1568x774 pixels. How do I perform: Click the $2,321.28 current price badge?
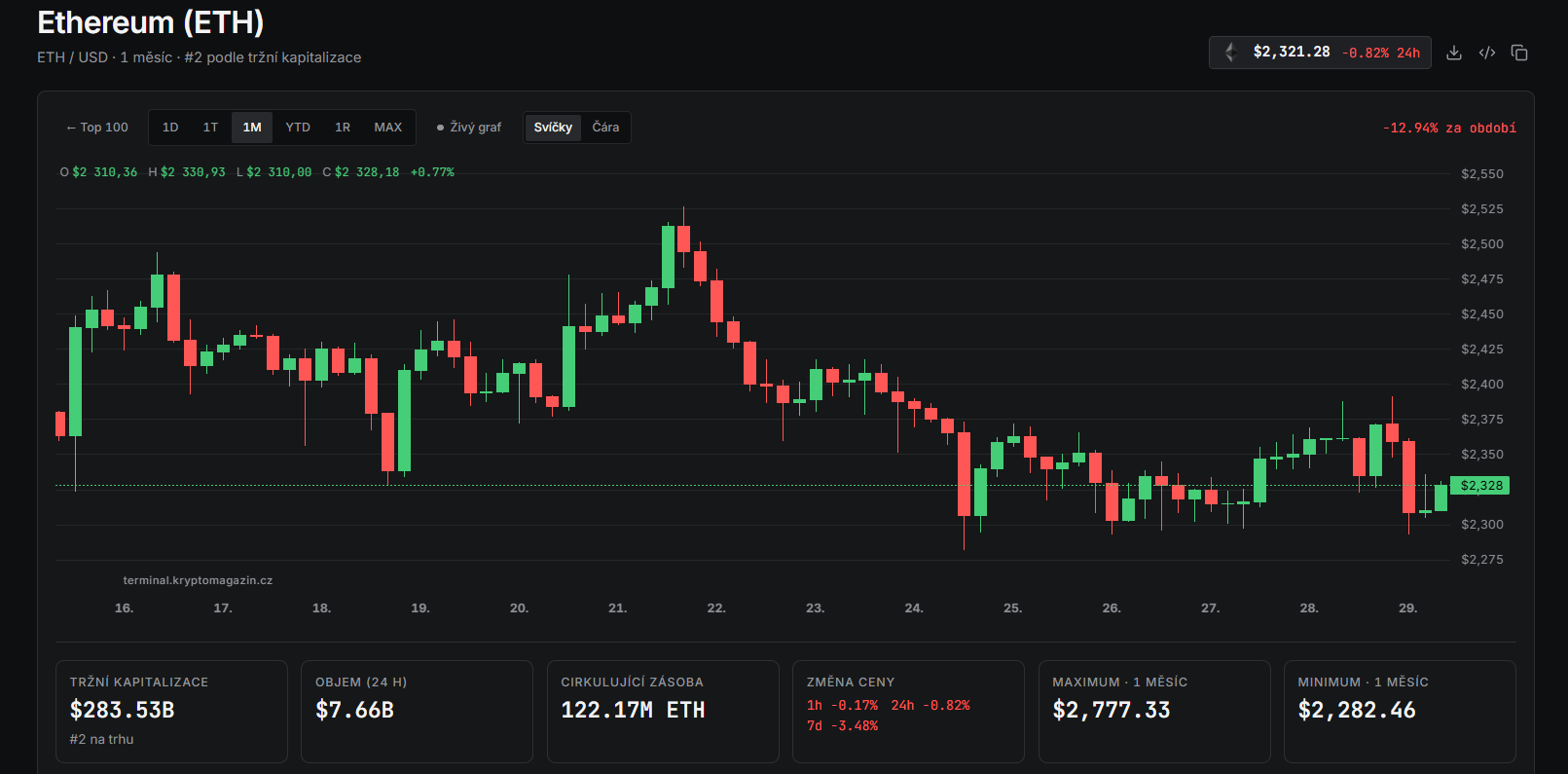coord(1320,53)
